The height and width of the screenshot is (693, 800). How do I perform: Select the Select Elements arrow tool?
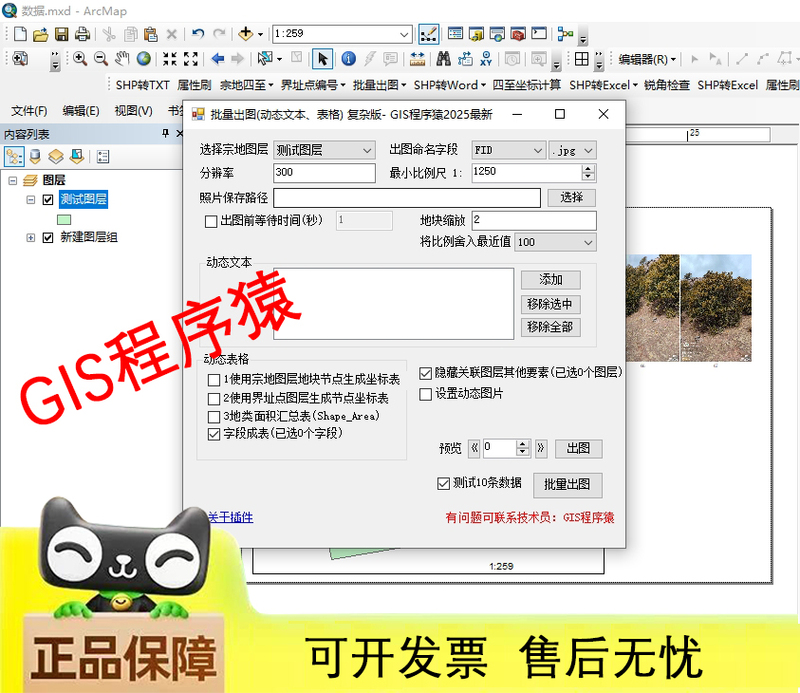point(322,59)
